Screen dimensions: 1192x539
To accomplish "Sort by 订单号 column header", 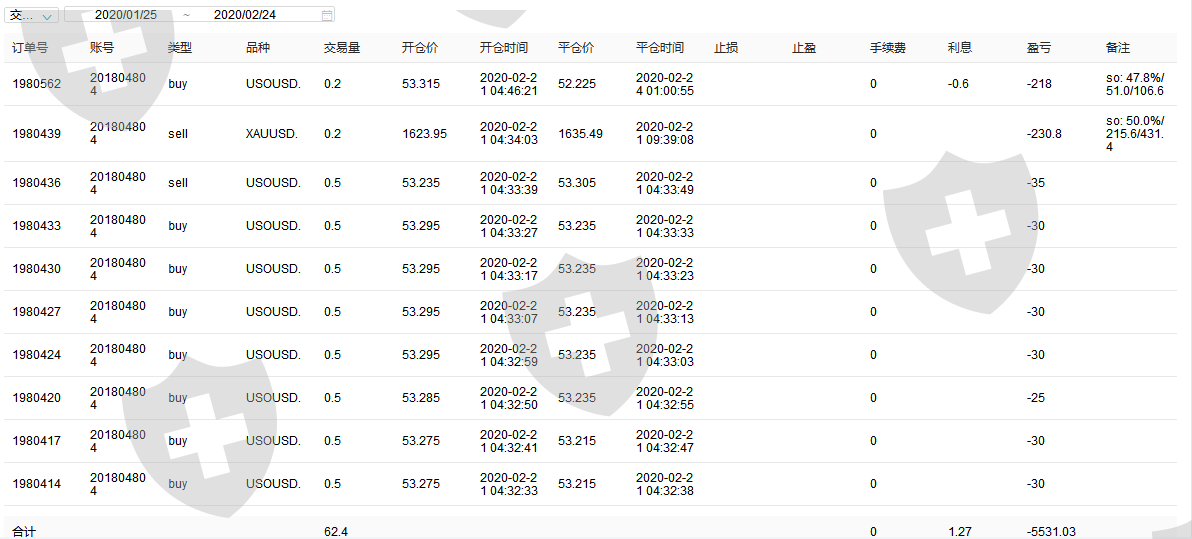I will pyautogui.click(x=30, y=48).
